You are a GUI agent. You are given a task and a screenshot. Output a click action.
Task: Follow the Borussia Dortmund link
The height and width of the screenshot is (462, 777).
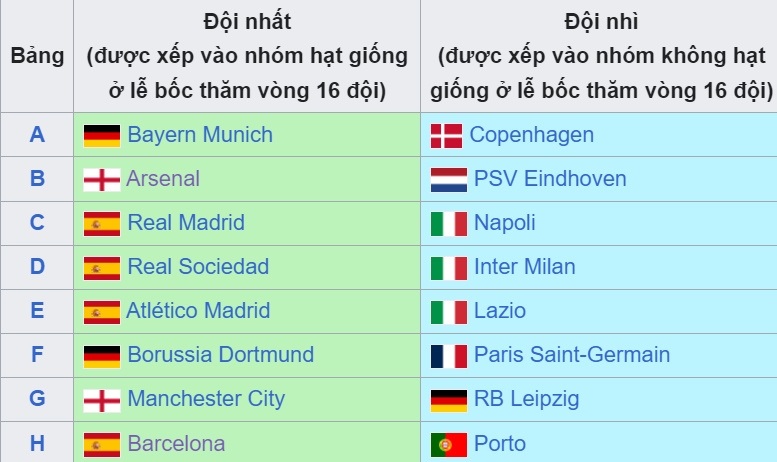221,355
